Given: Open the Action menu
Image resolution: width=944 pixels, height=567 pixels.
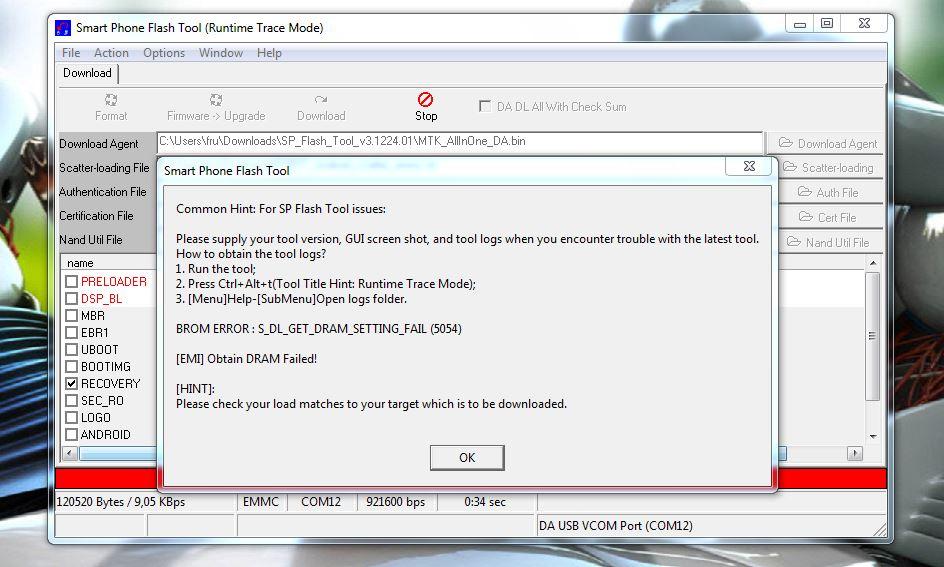Looking at the screenshot, I should 111,53.
